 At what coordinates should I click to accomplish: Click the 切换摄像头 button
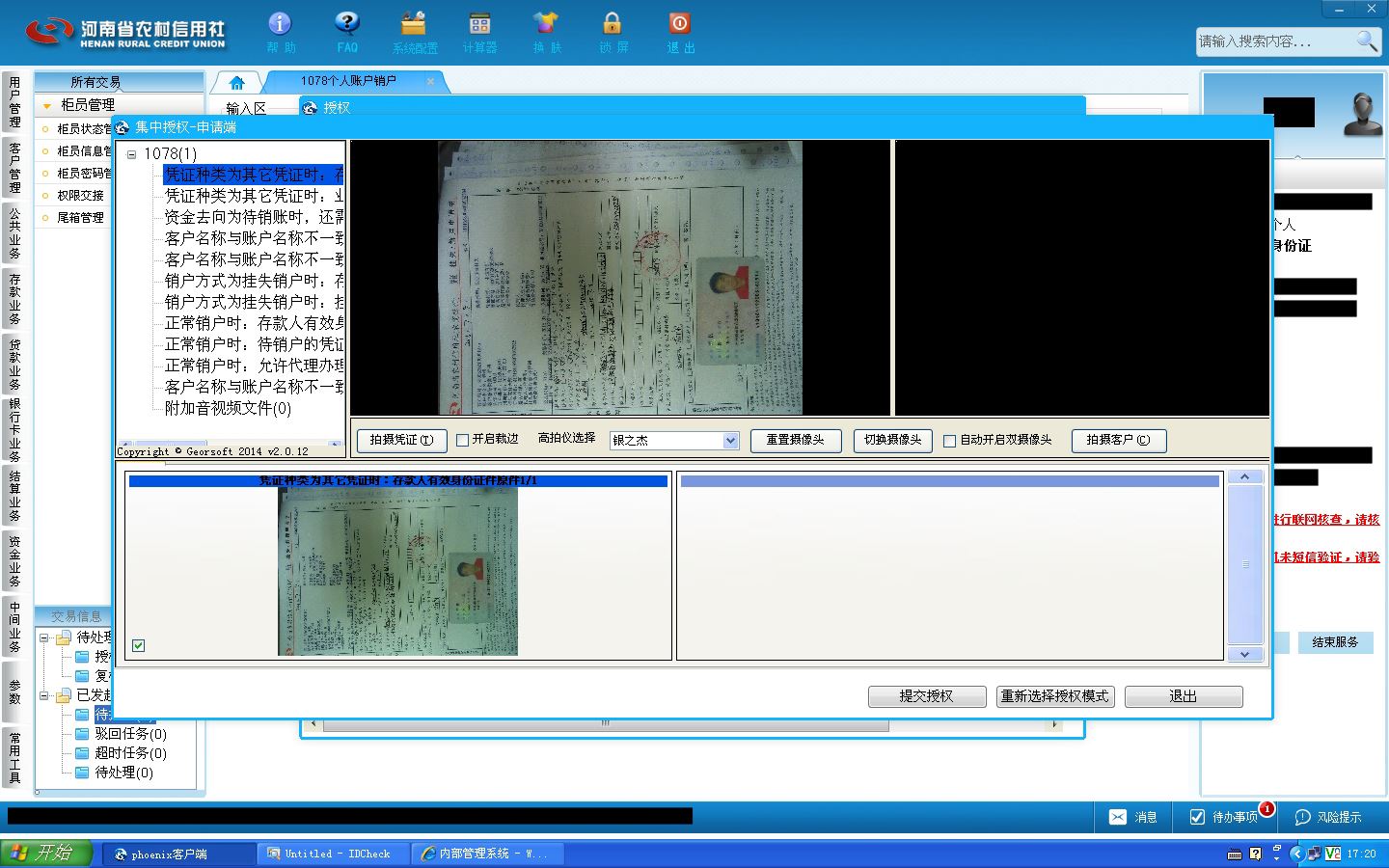pyautogui.click(x=892, y=440)
